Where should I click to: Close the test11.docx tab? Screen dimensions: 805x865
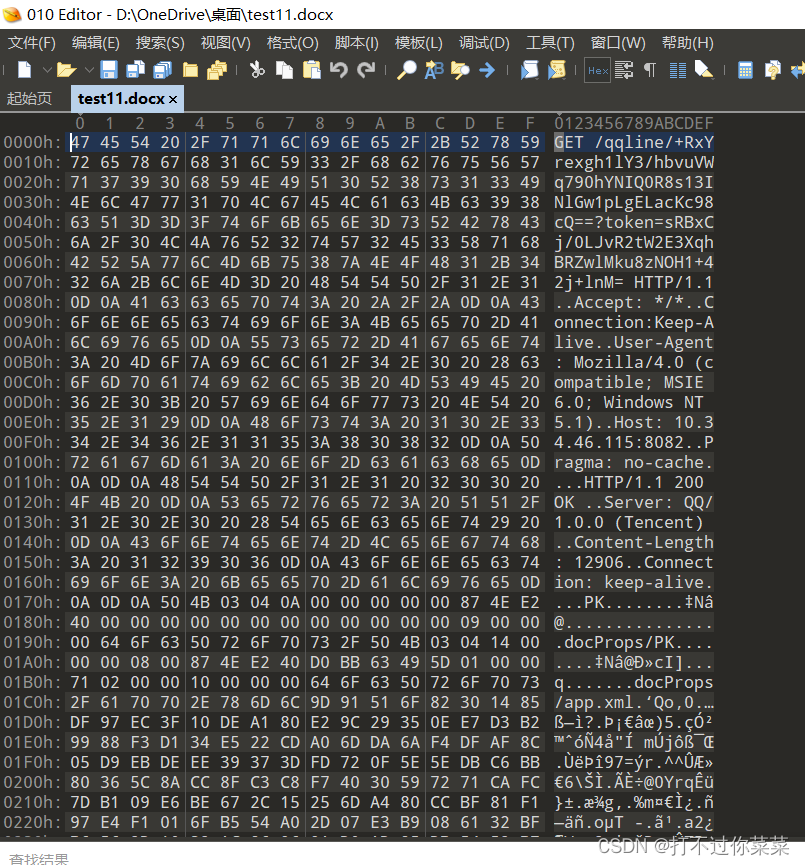pyautogui.click(x=173, y=99)
